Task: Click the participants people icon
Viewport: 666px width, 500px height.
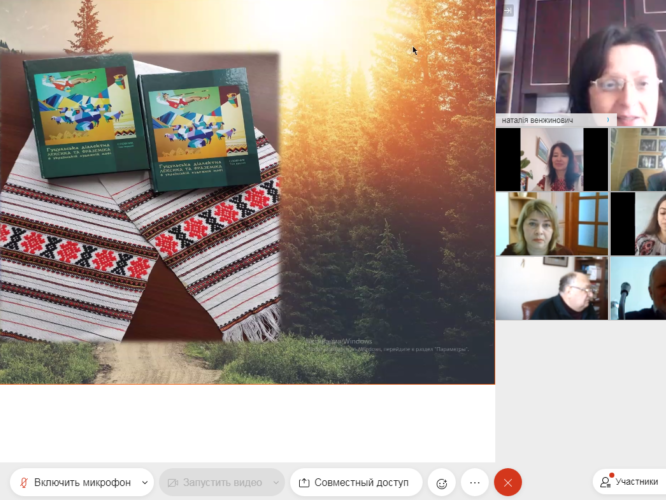Action: coord(605,482)
